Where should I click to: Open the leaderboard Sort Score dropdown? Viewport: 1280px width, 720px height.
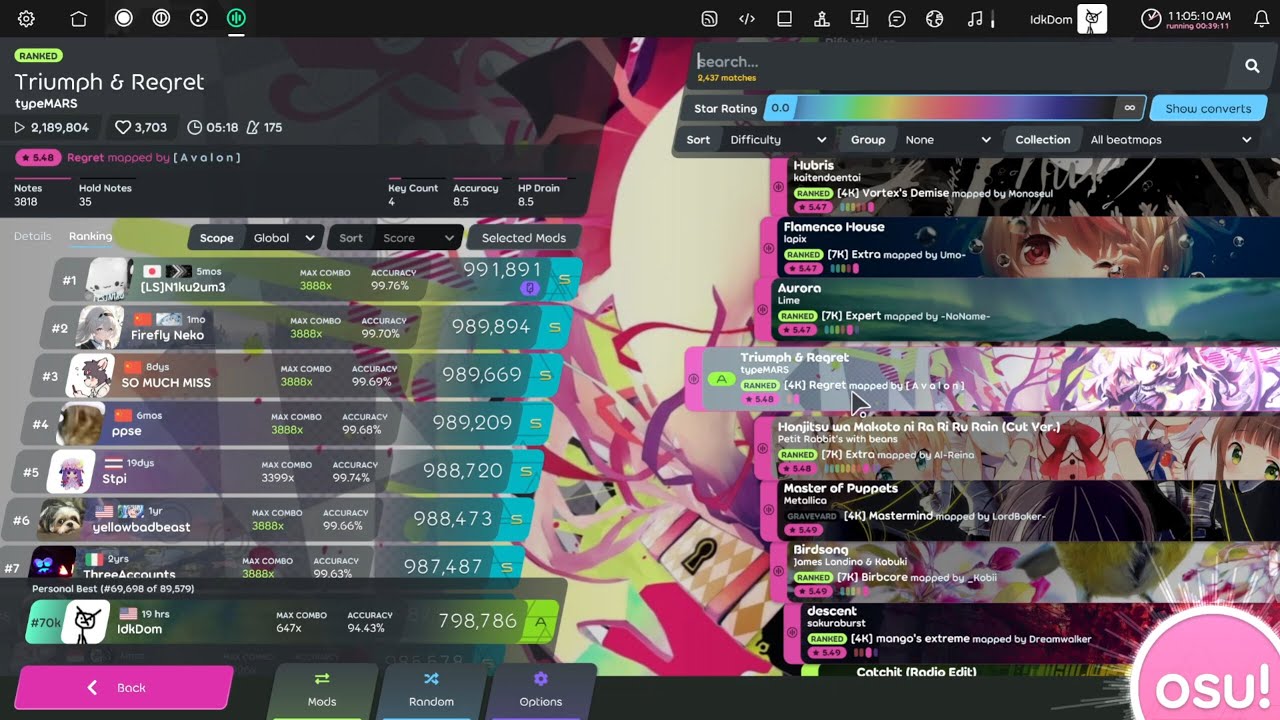[396, 238]
